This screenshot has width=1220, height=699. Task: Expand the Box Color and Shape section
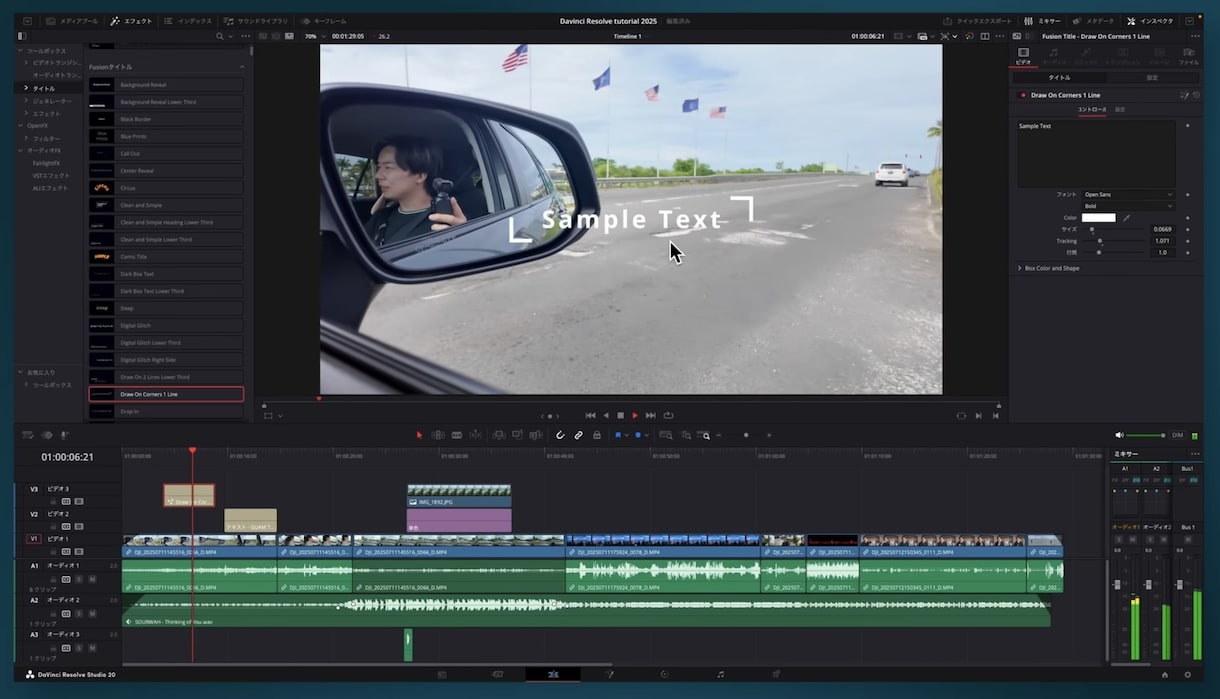coord(1051,268)
